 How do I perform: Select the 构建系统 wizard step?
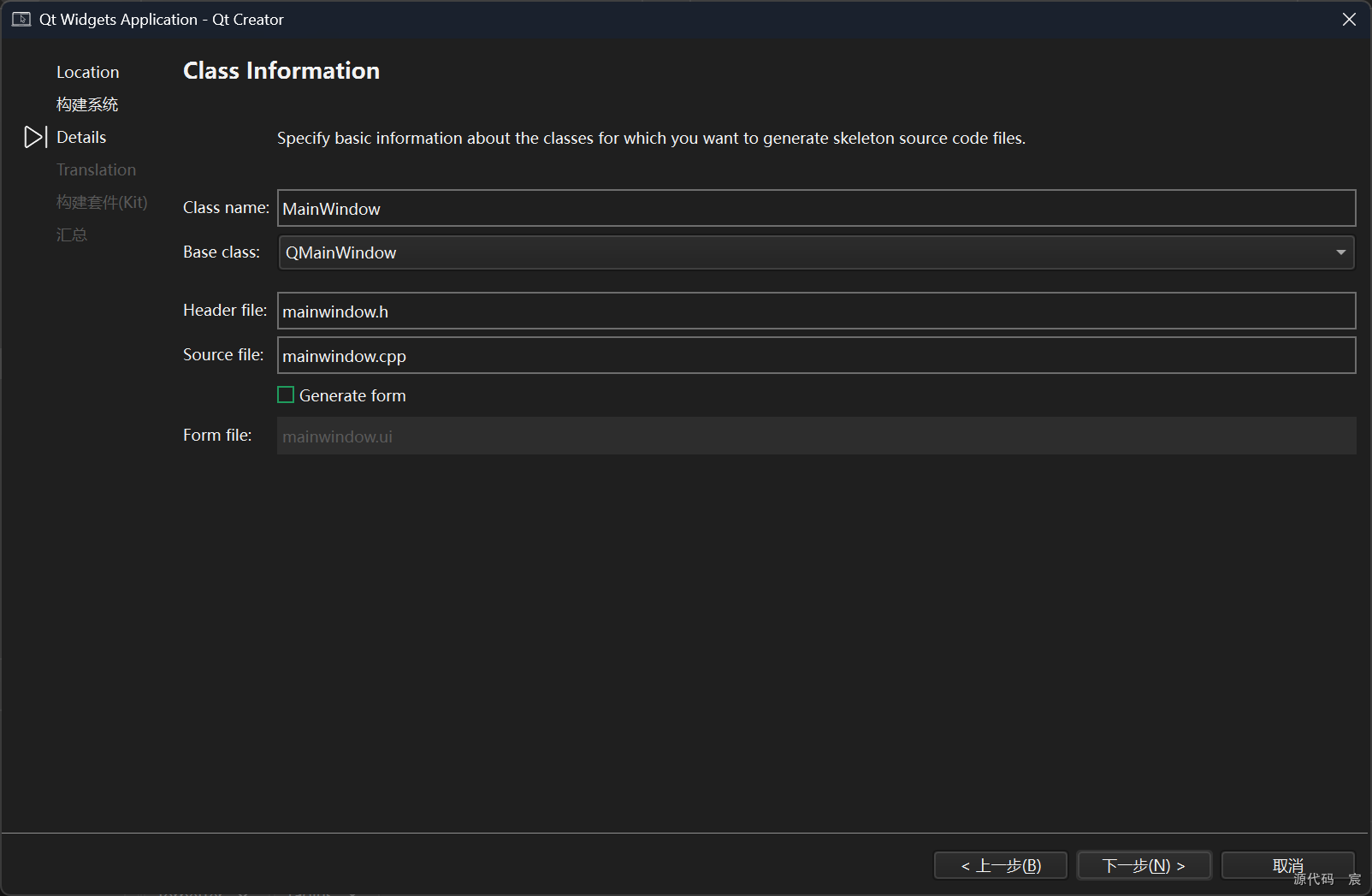tap(87, 104)
